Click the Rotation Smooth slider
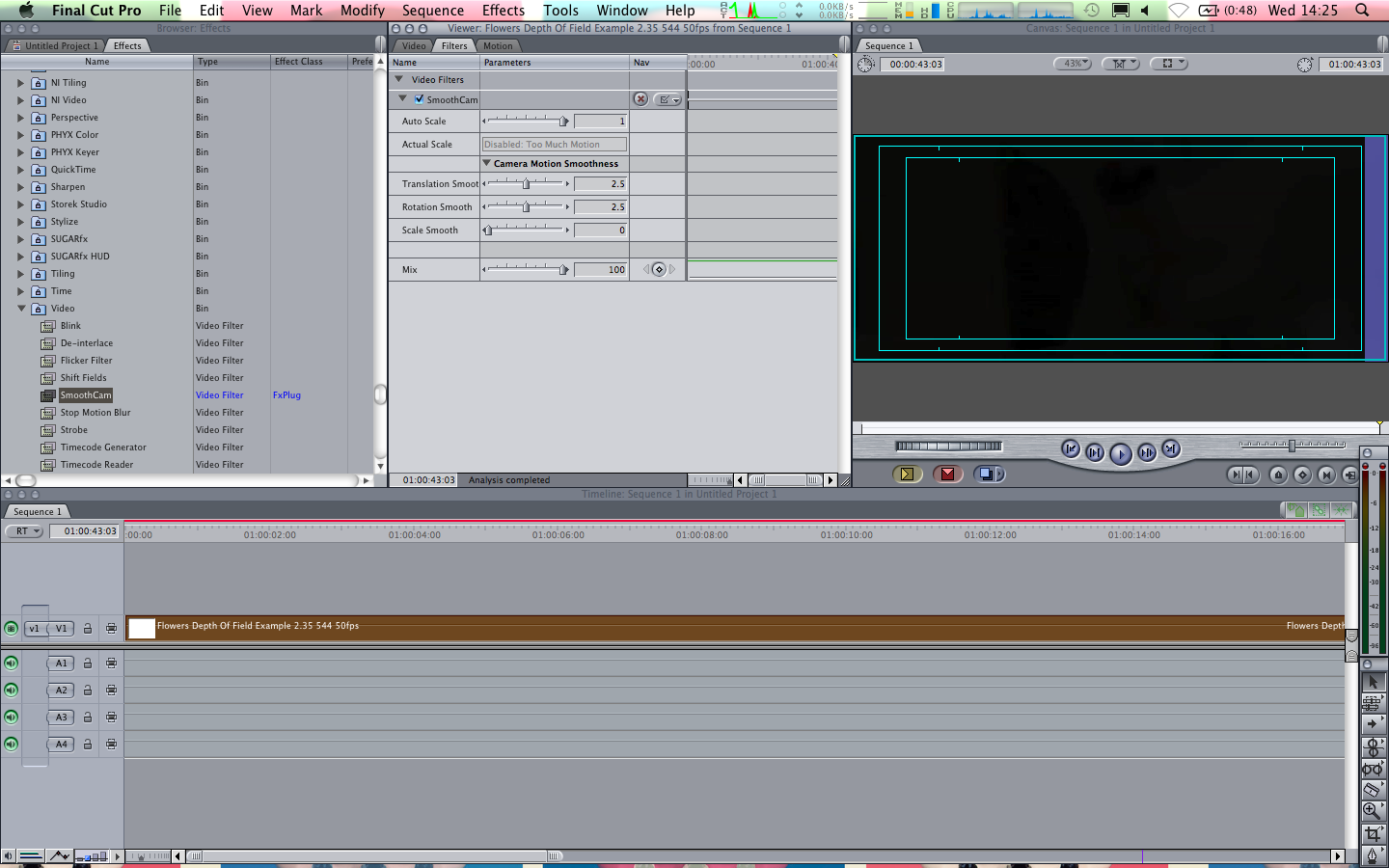 527,206
